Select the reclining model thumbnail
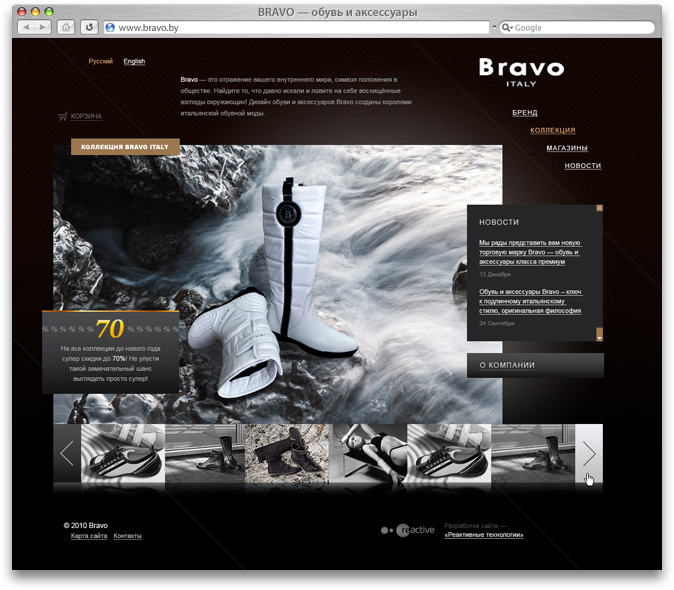Screen dimensions: 674x590 [x=368, y=453]
